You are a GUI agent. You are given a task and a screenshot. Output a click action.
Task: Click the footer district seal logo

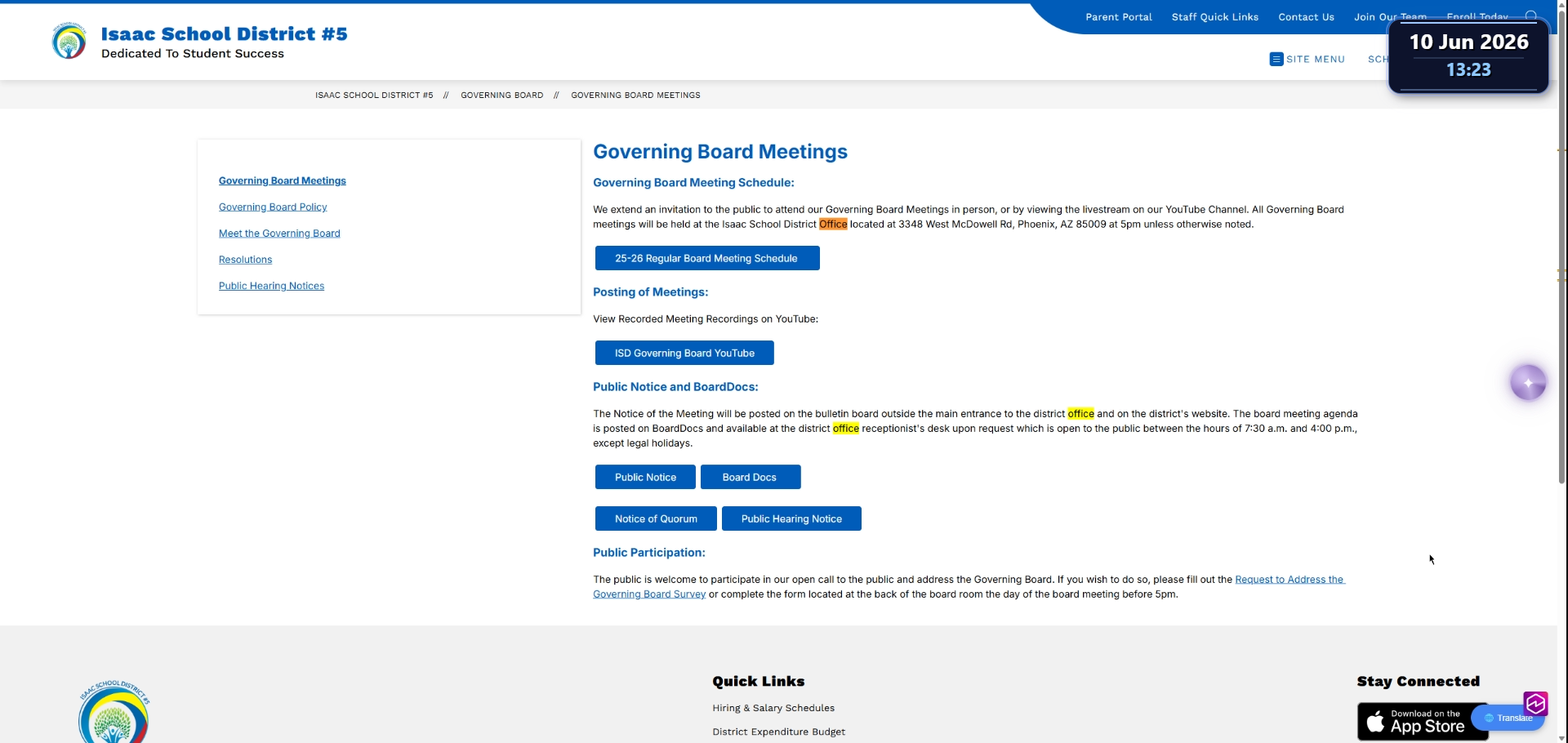[x=114, y=712]
